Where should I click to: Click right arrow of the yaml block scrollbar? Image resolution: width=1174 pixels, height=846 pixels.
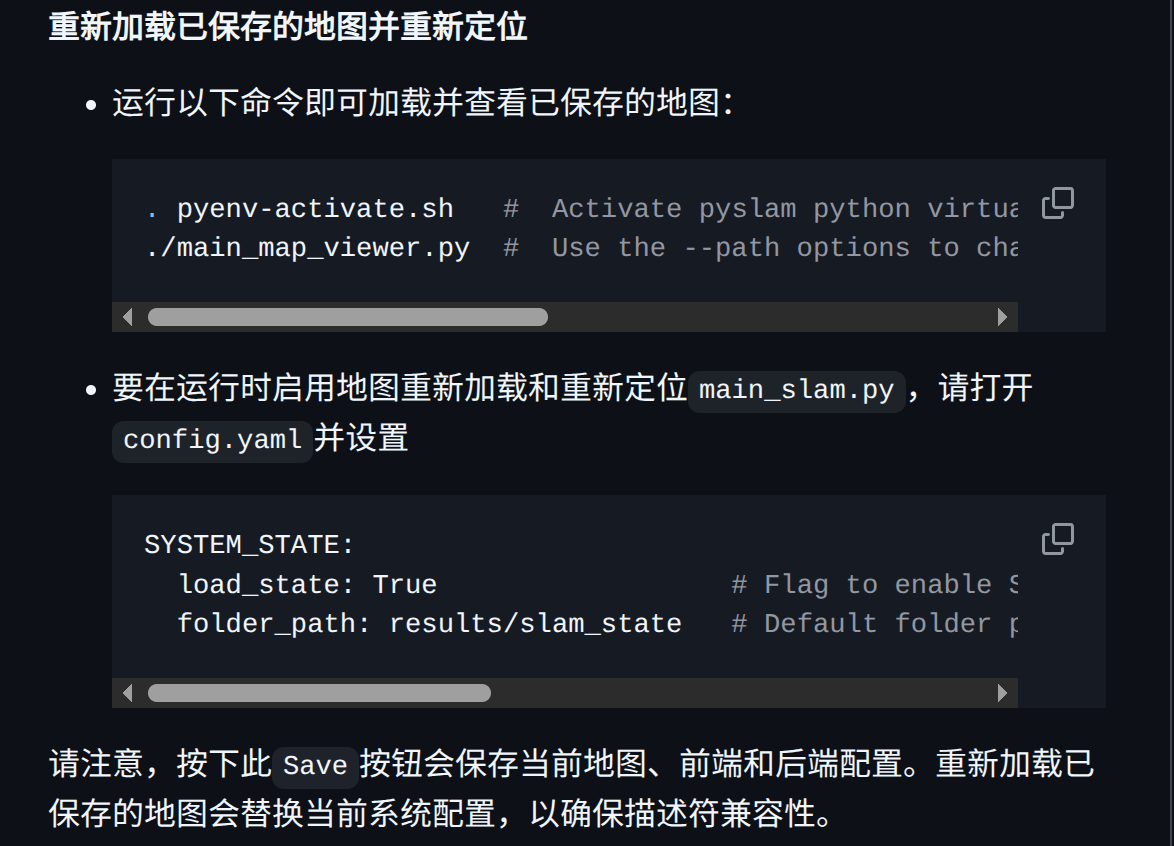coord(1003,693)
